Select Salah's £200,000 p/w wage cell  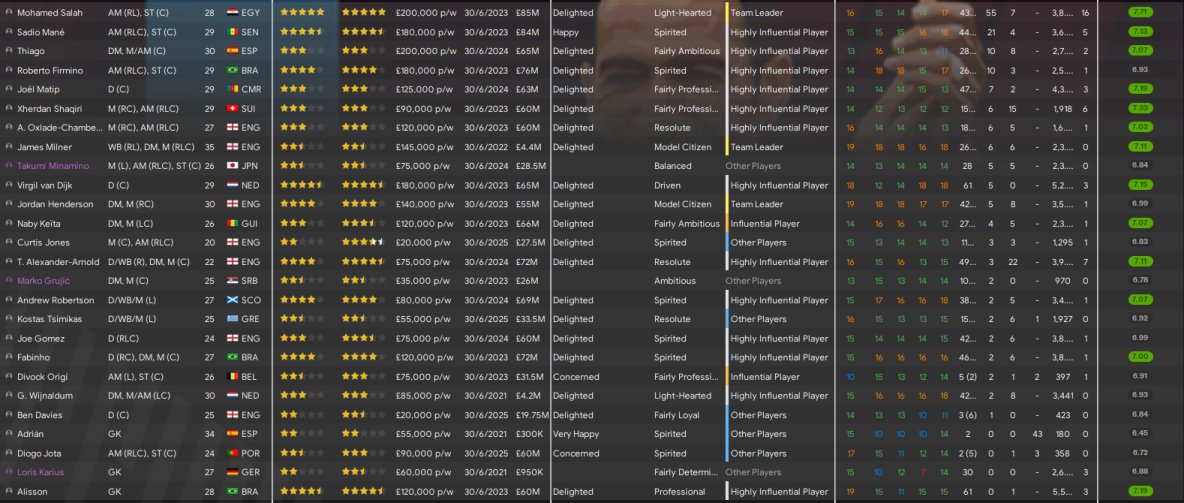(425, 13)
